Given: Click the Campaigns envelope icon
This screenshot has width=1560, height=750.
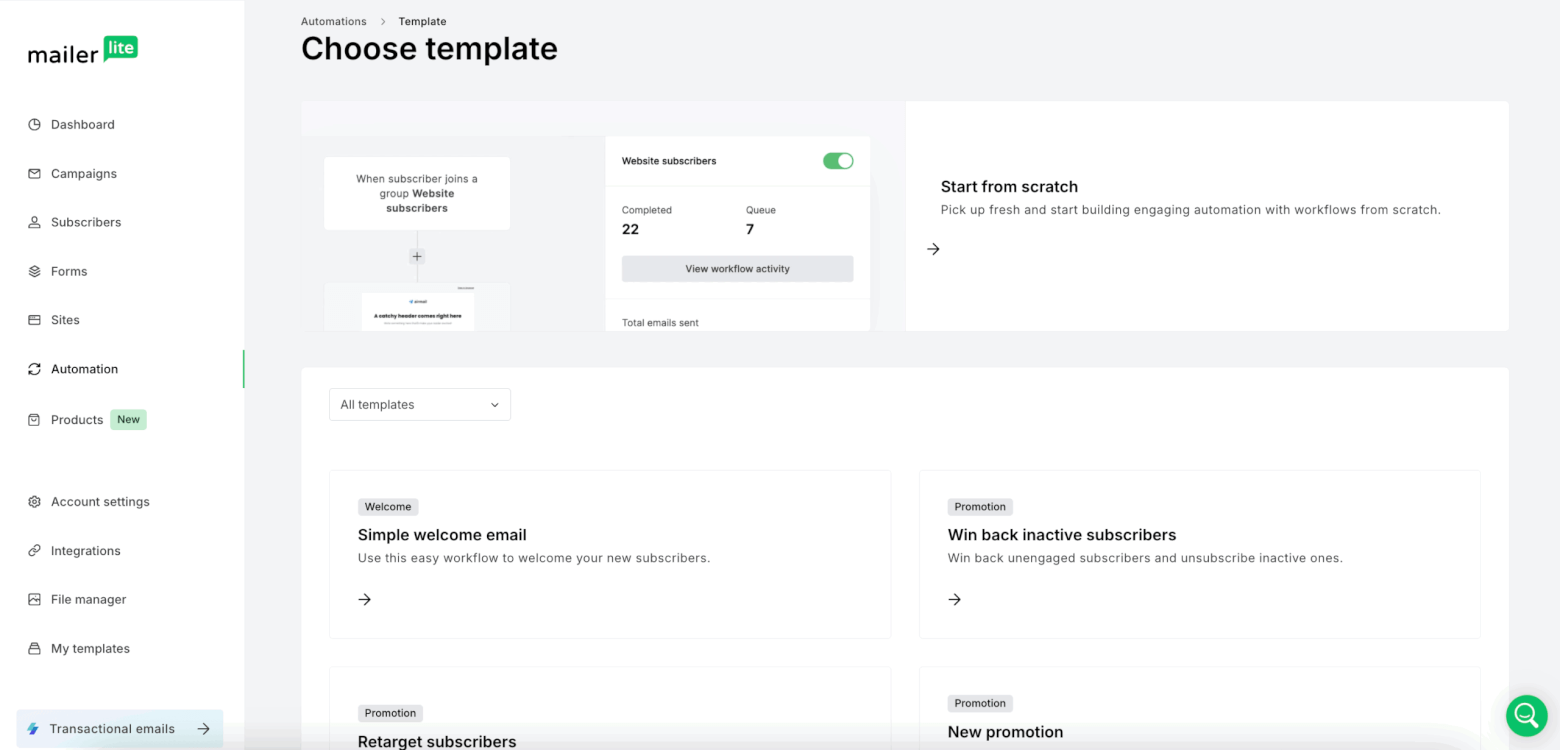Looking at the screenshot, I should click(34, 174).
